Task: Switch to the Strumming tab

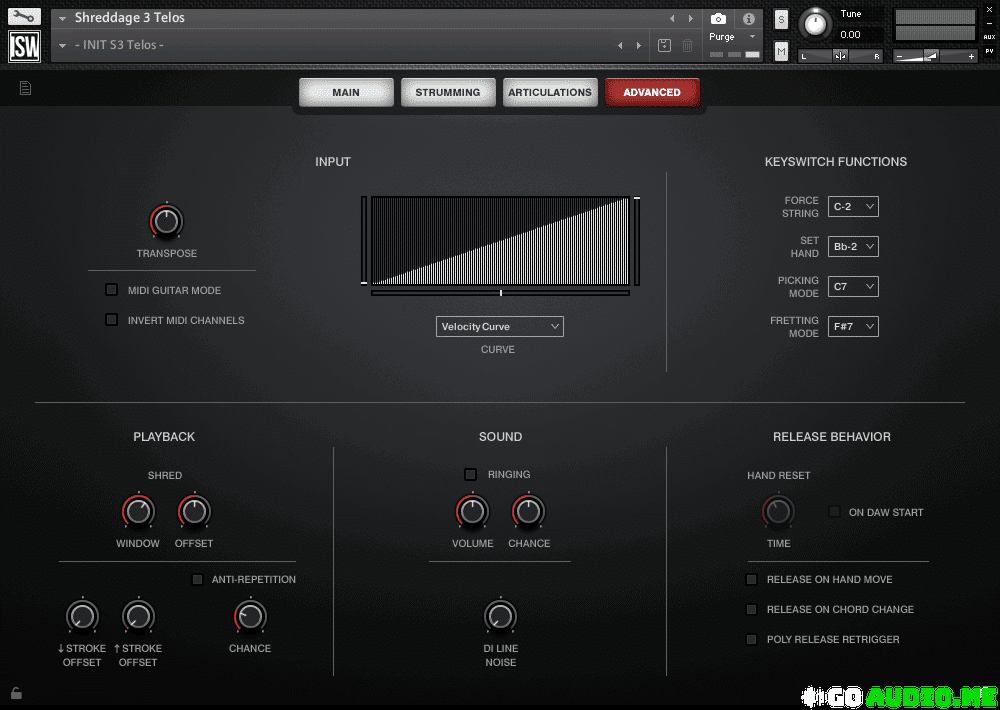Action: coord(448,92)
